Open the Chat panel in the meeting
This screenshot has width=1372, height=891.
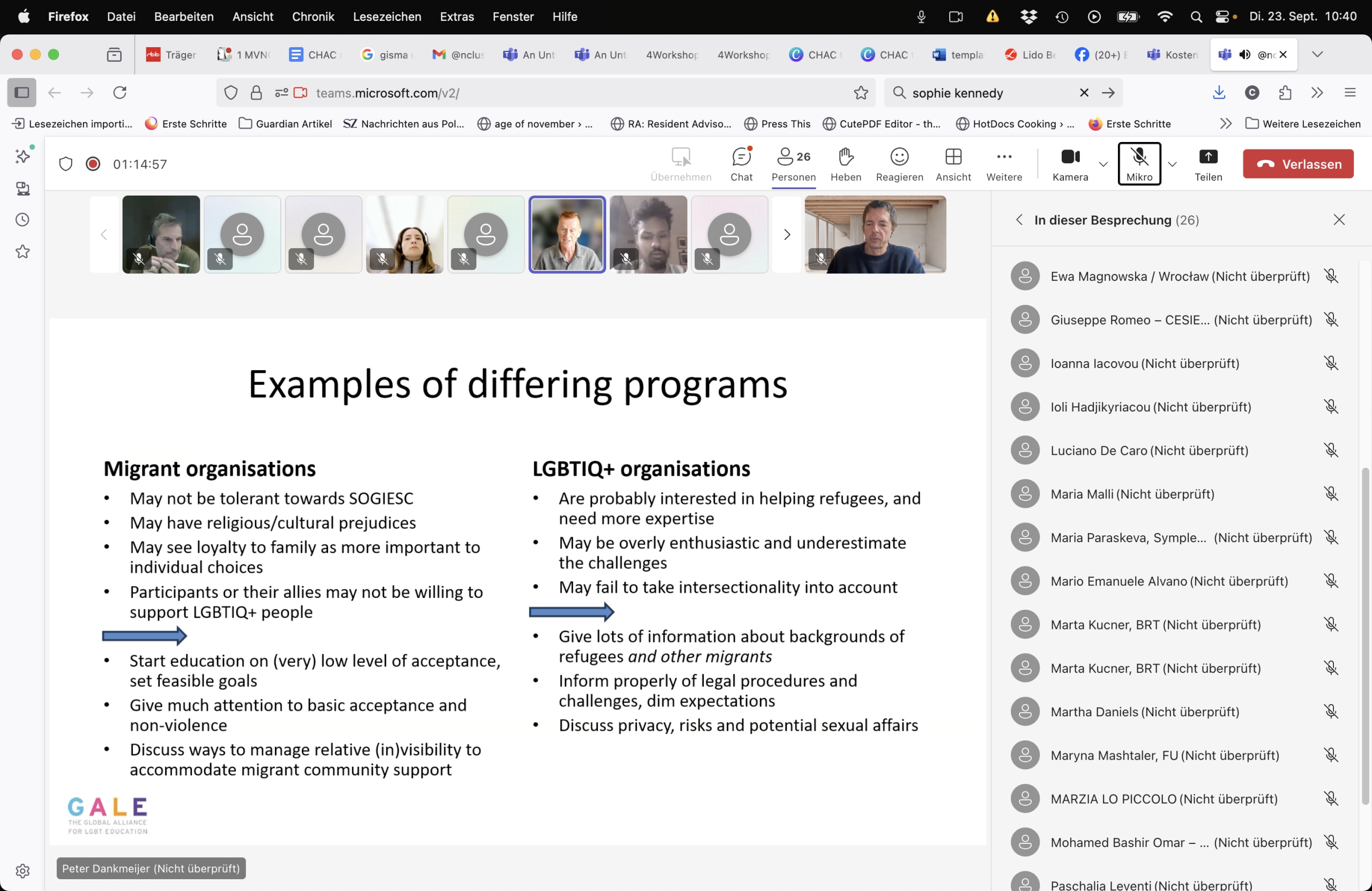741,163
